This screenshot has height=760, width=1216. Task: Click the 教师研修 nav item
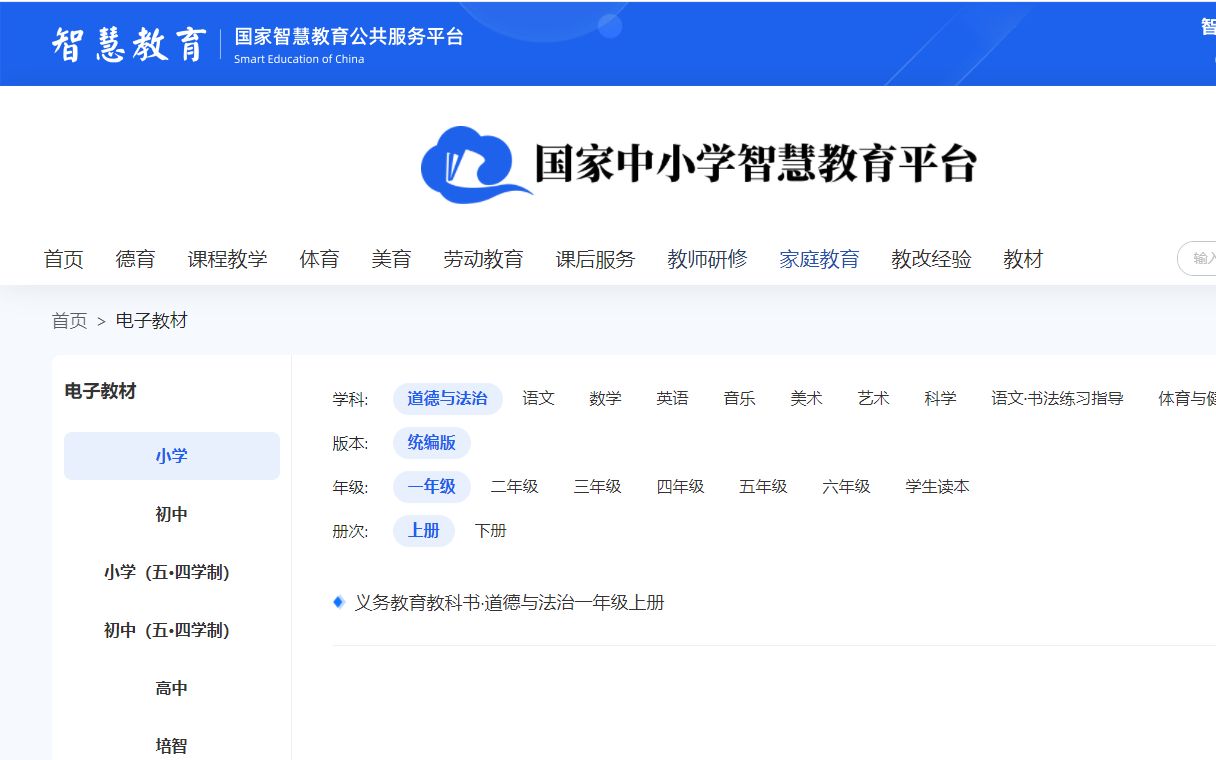click(707, 259)
